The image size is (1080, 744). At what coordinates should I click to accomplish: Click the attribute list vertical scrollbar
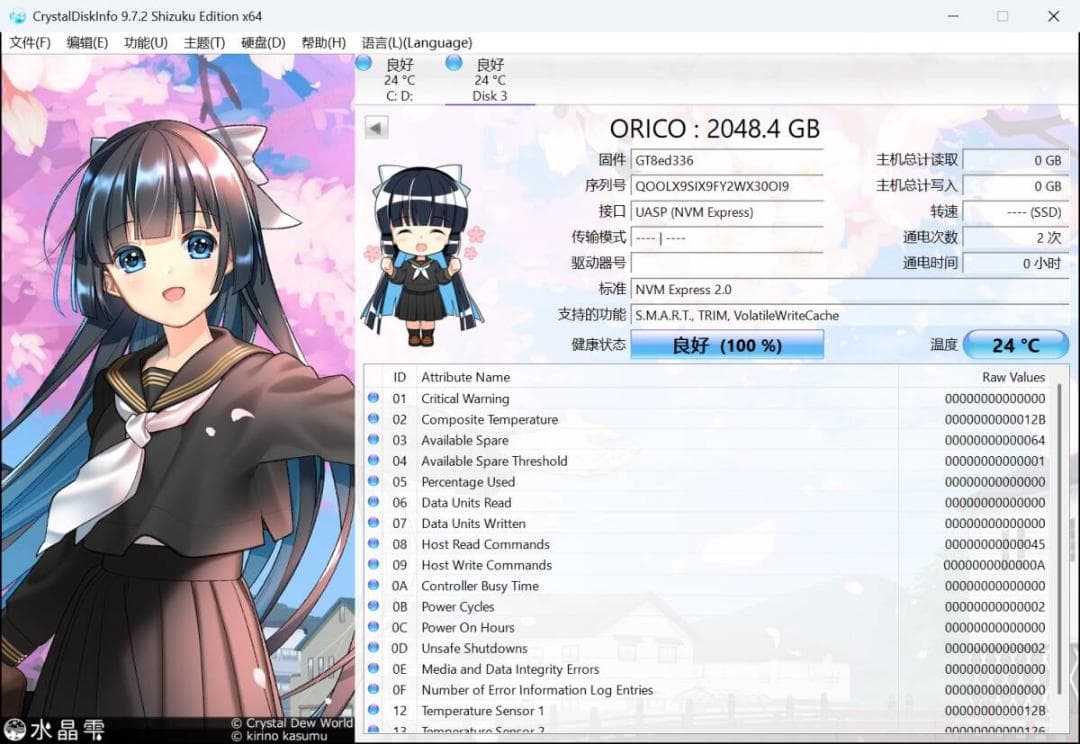click(1060, 537)
